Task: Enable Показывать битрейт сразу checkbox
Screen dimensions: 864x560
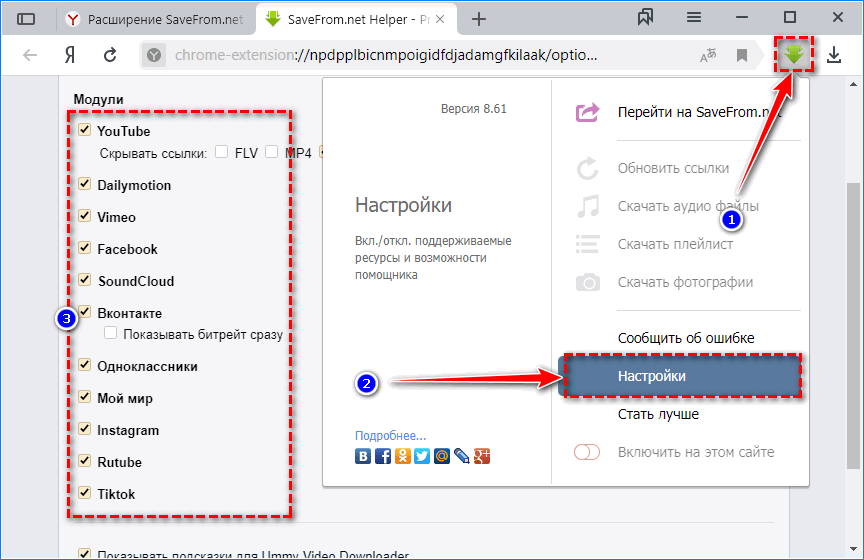Action: (x=110, y=333)
